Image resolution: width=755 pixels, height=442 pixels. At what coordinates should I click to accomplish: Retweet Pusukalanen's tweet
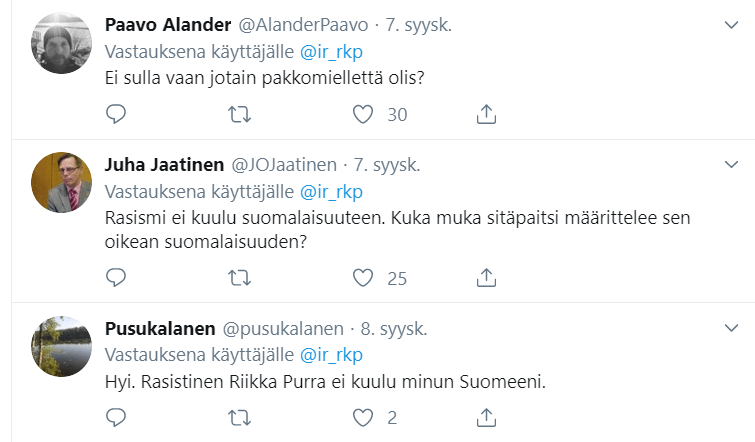(240, 416)
